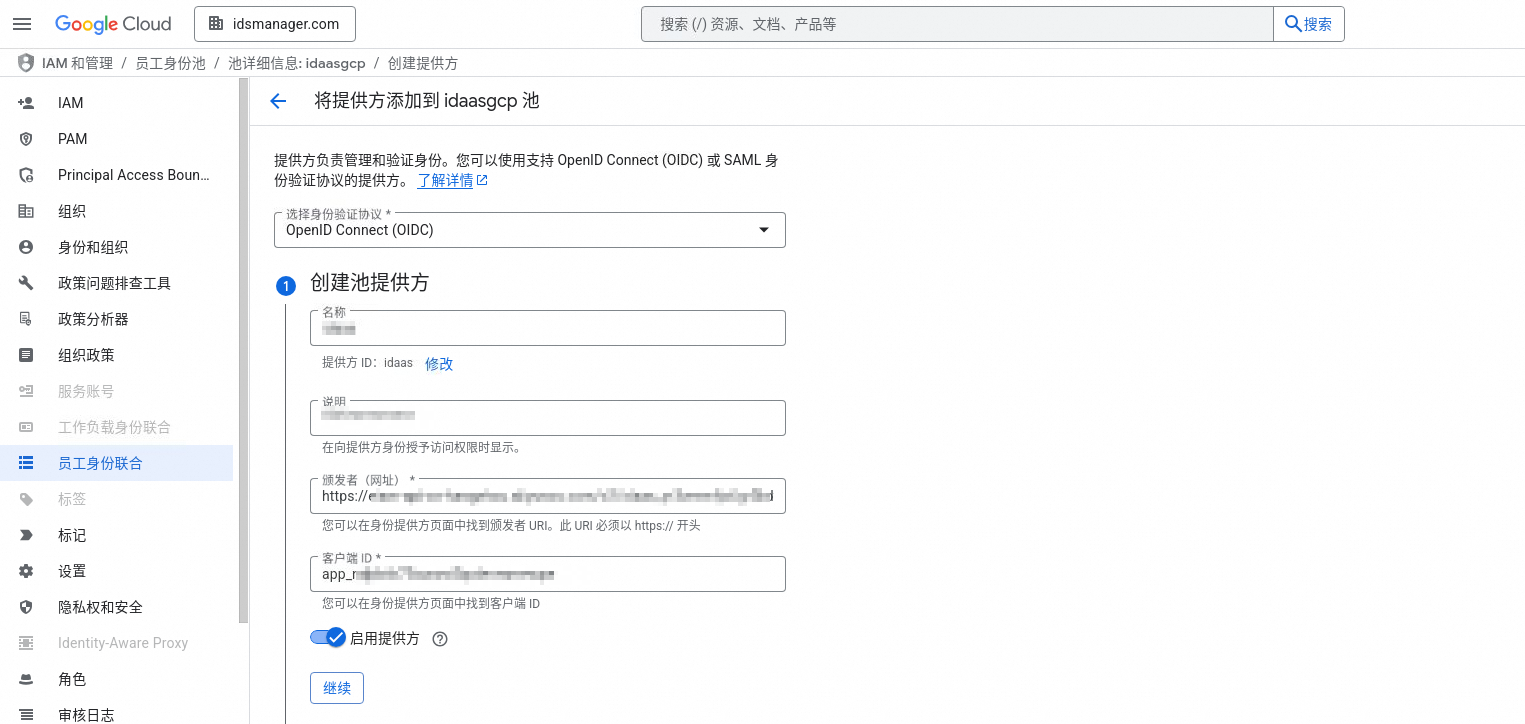
Task: Click the 标记 label sidebar icon
Action: click(27, 535)
